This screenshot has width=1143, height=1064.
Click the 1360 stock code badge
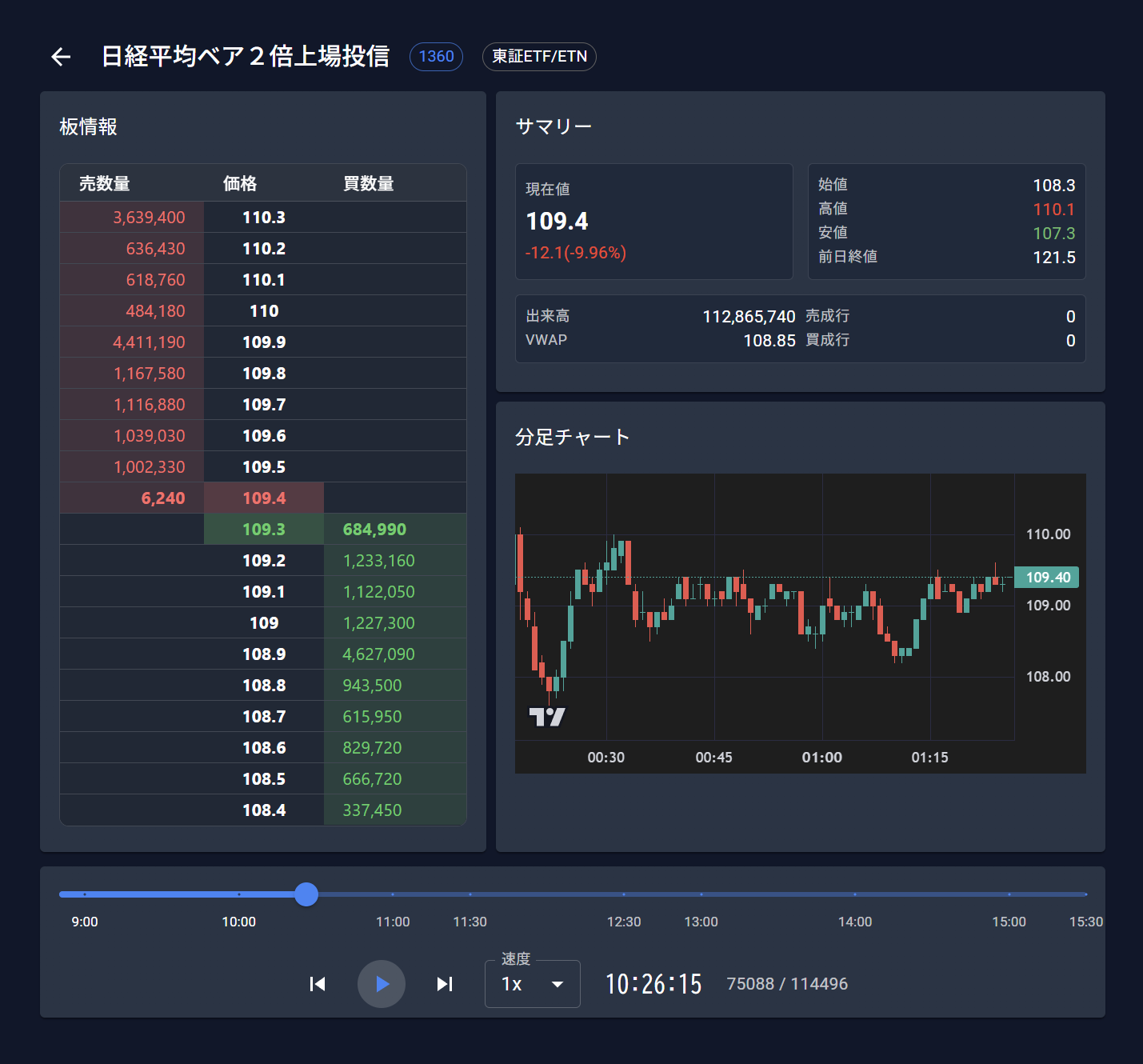(436, 57)
